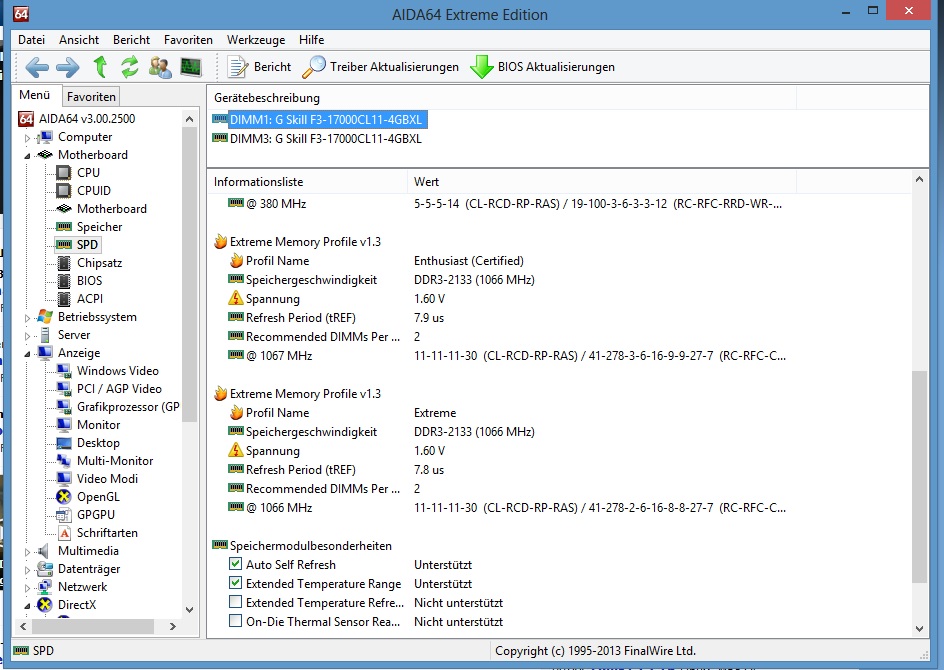This screenshot has width=944, height=670.
Task: Select the GPGPU tree icon
Action: click(x=63, y=515)
